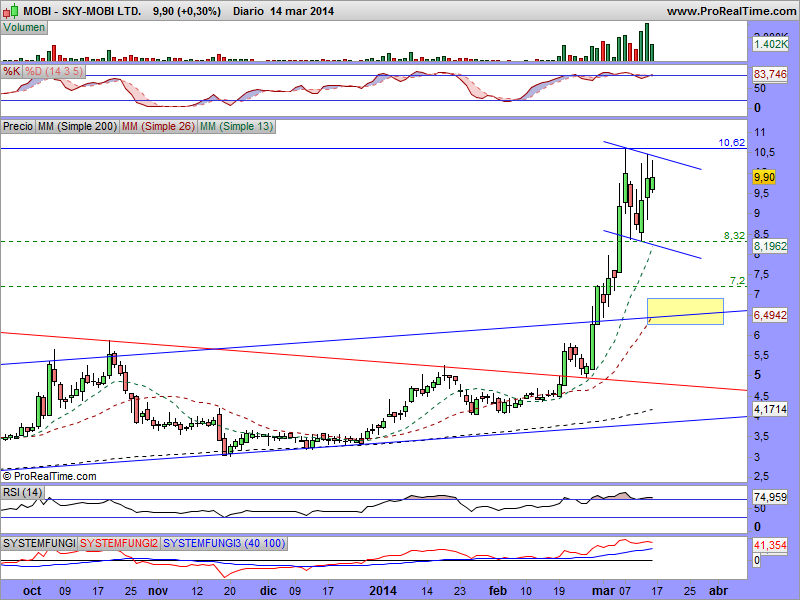Select the Precio panel label
This screenshot has height=600, width=800.
(18, 126)
